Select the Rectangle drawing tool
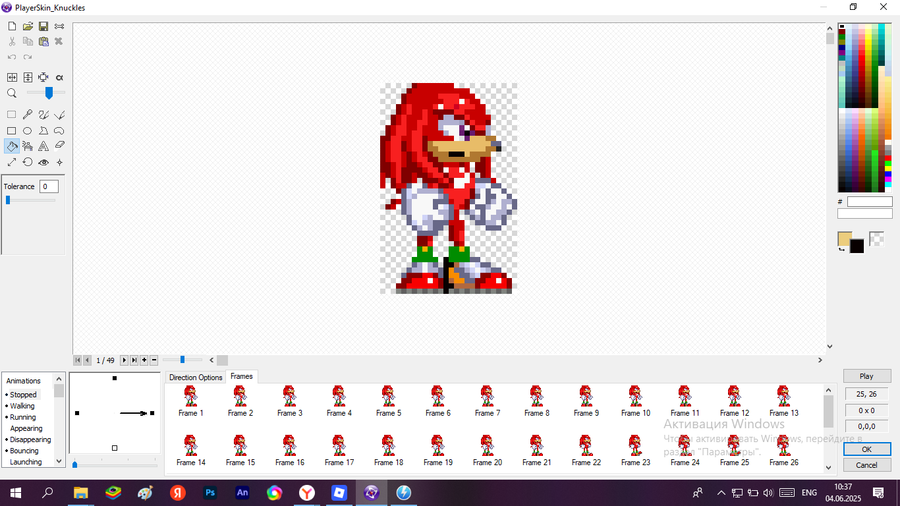 point(11,131)
